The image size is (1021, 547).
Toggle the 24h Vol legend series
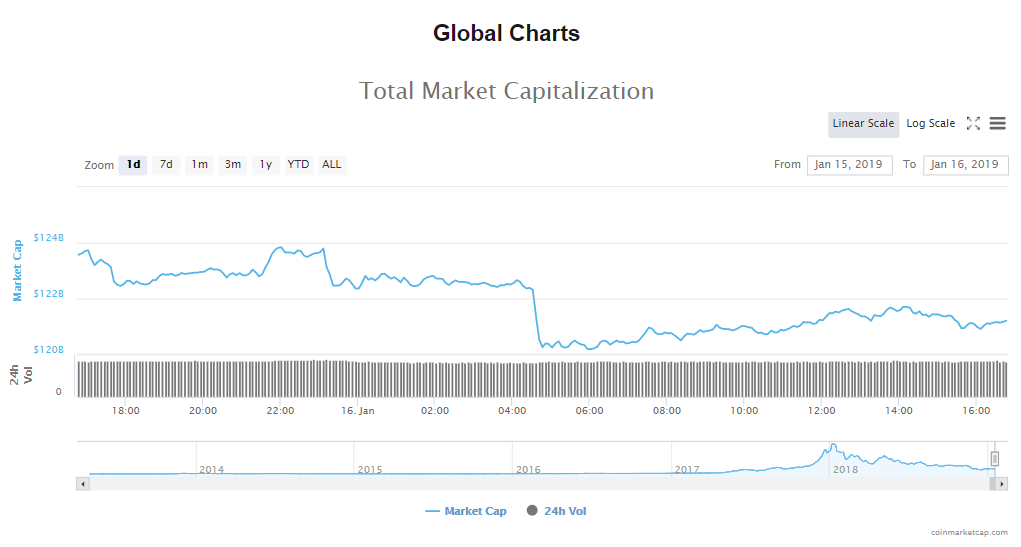pyautogui.click(x=556, y=511)
